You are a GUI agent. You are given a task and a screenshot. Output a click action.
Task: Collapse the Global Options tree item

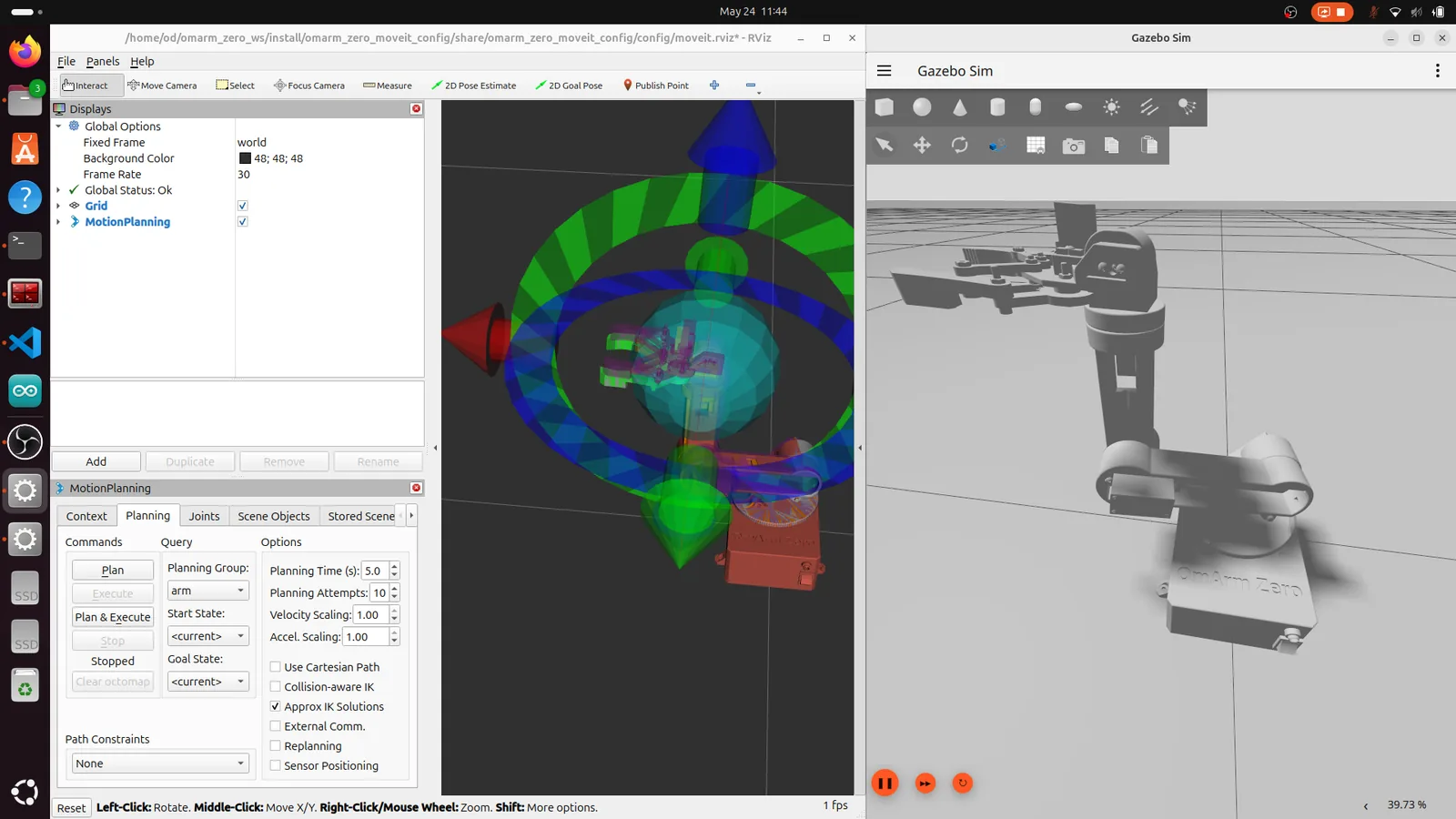[x=58, y=126]
